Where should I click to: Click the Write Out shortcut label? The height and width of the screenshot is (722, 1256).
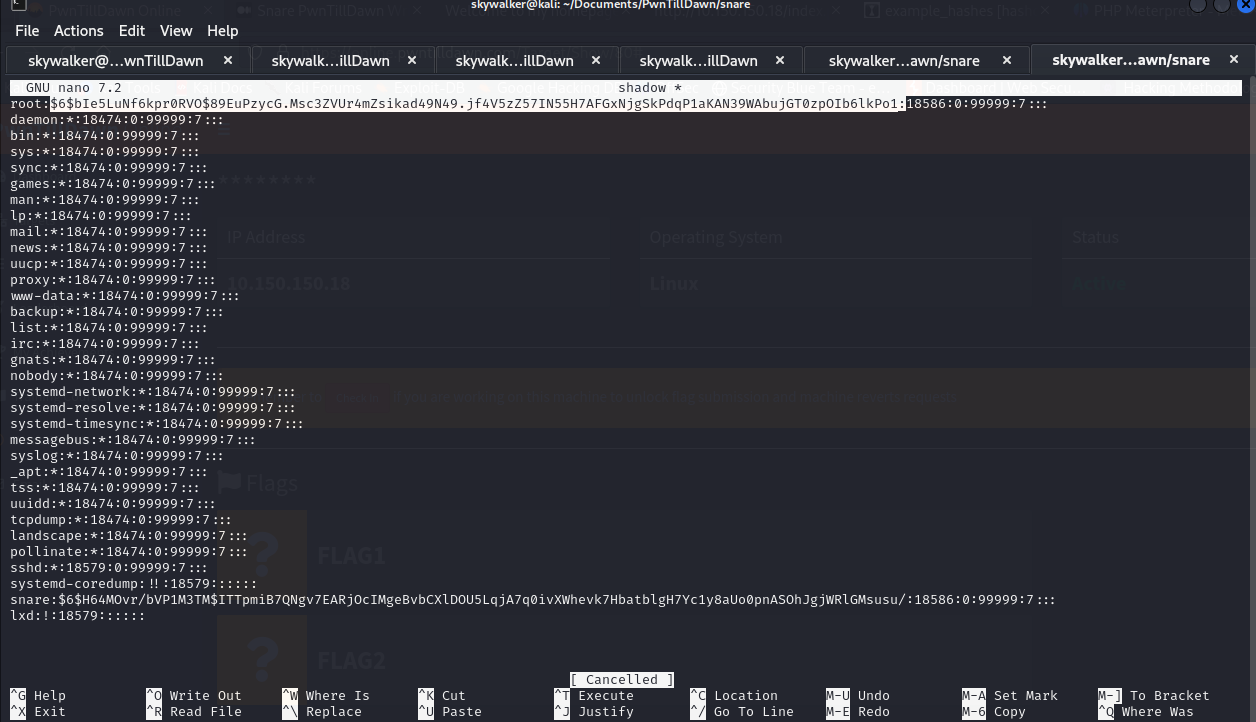pos(205,695)
